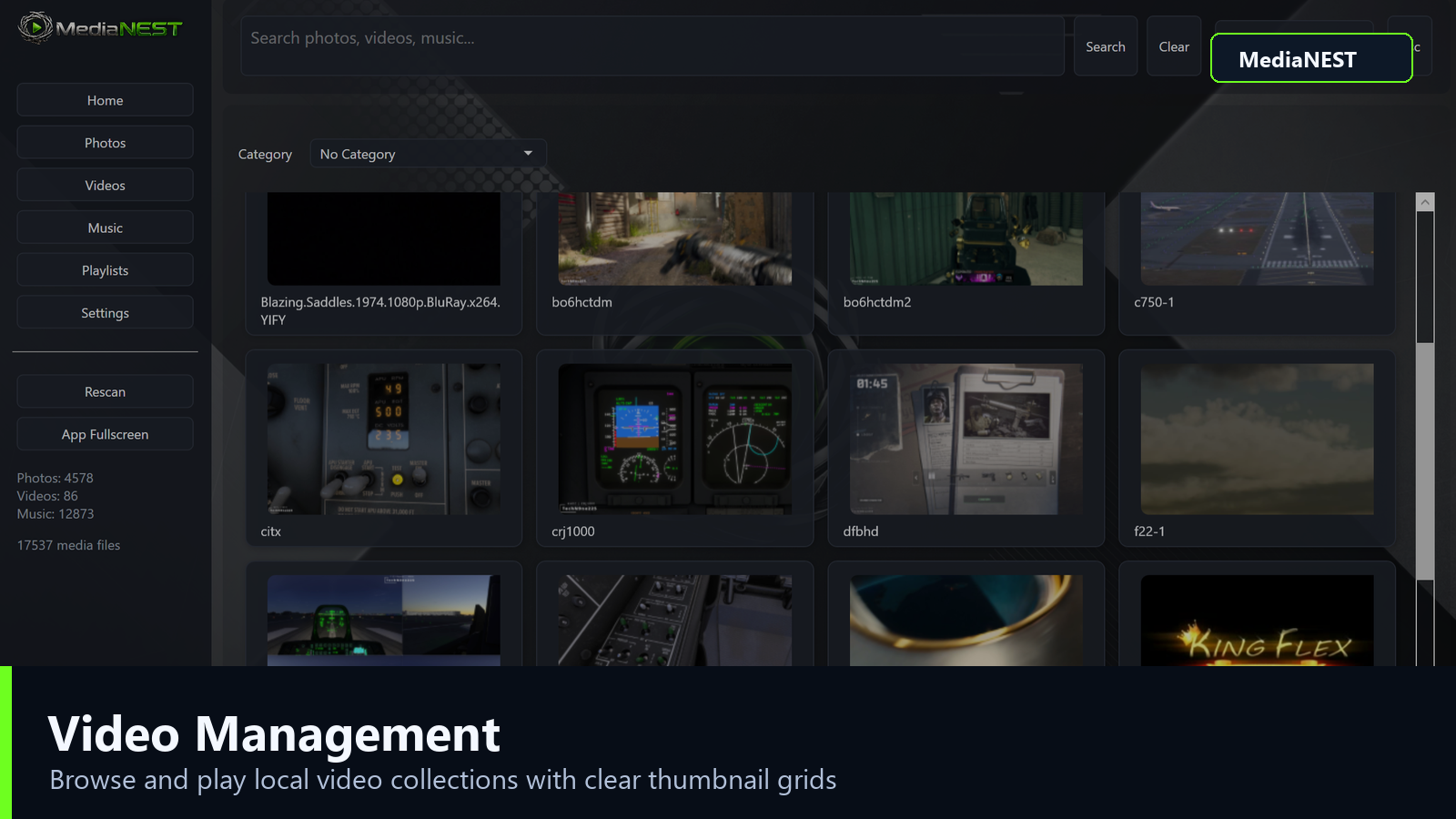Play the bo6hctdm video thumbnail
The image size is (1456, 819).
point(674,238)
